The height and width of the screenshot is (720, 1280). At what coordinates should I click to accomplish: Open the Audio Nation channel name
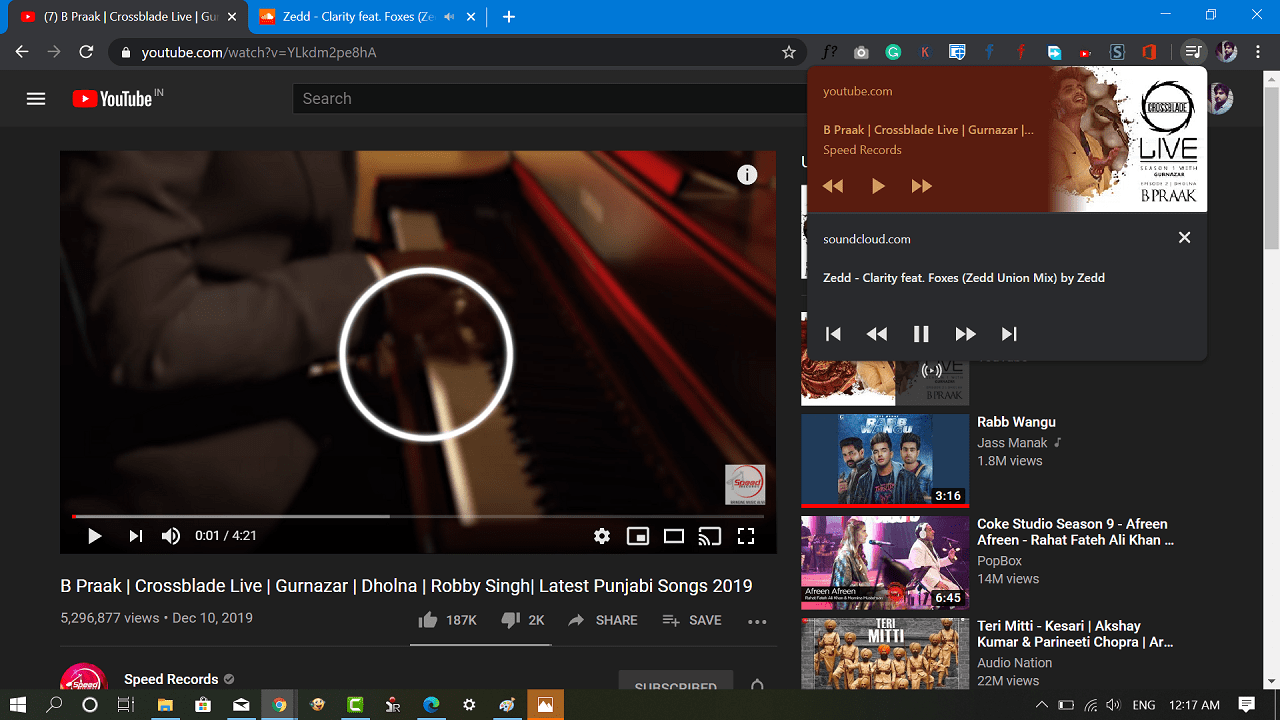(1014, 663)
